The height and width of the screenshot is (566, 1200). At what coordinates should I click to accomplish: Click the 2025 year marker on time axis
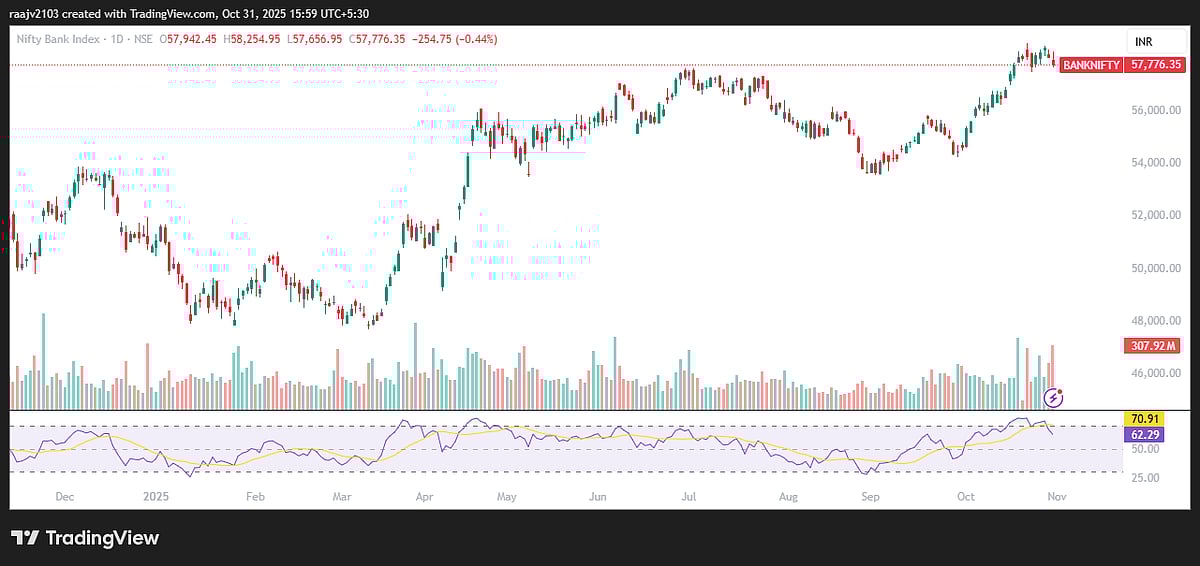pos(155,496)
